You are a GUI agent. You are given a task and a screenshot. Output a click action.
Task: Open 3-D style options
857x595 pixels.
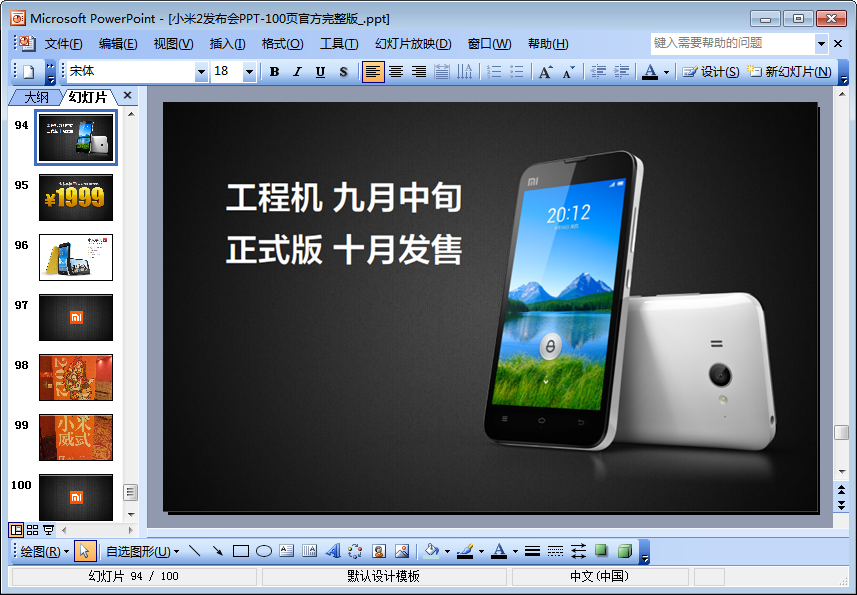point(624,551)
